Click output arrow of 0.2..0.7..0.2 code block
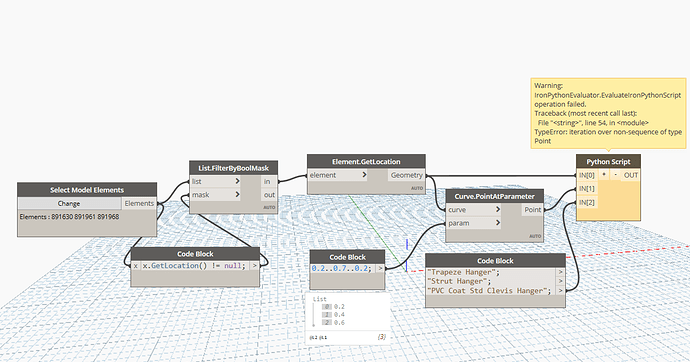The width and height of the screenshot is (690, 362). click(380, 268)
